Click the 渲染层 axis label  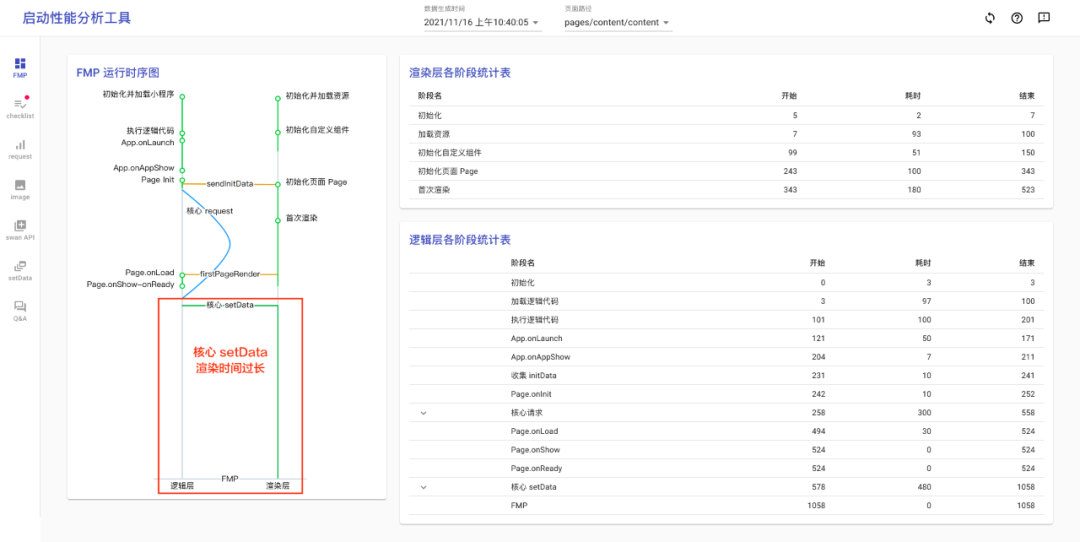coord(278,486)
